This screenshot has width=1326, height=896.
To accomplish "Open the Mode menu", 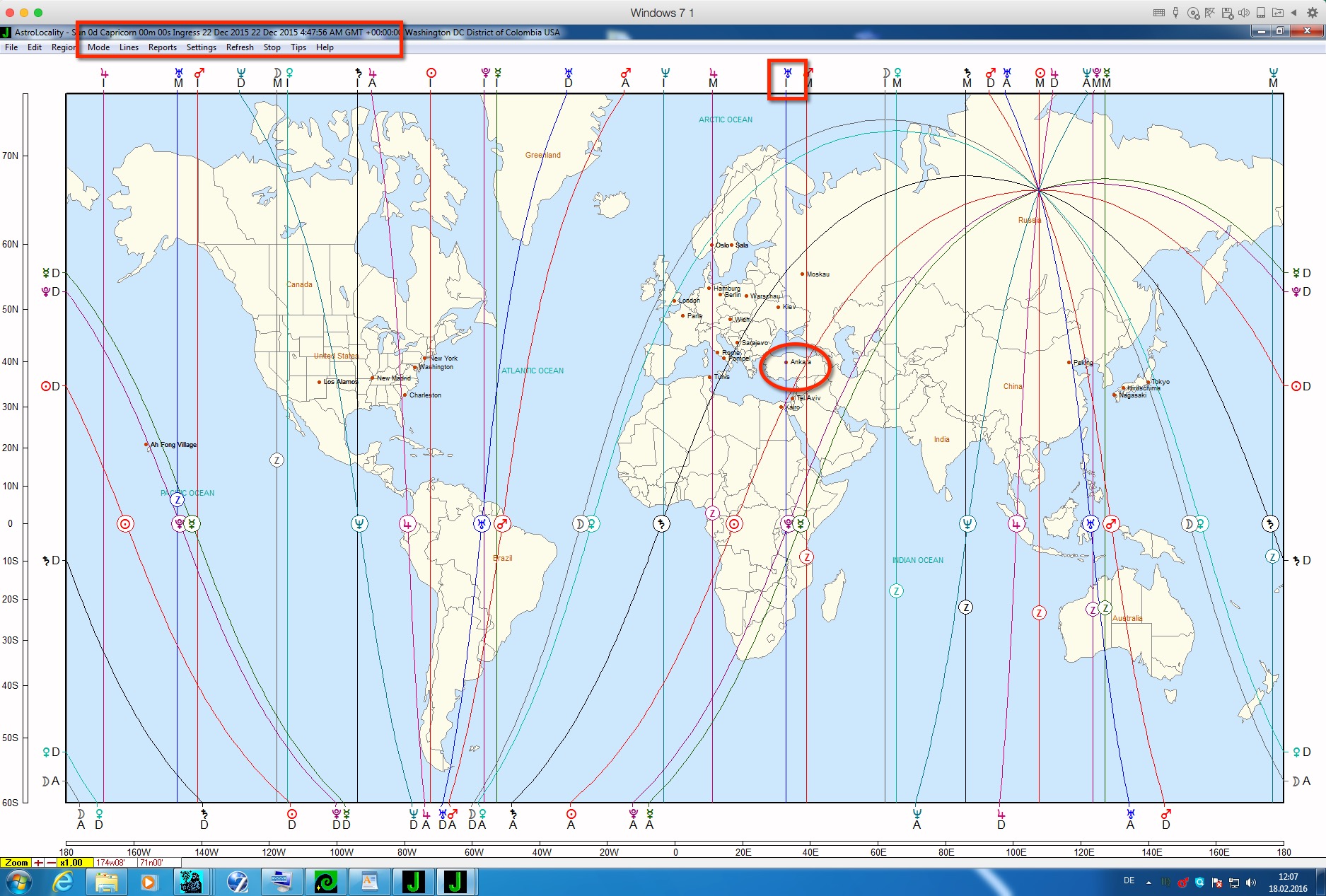I will click(x=98, y=47).
